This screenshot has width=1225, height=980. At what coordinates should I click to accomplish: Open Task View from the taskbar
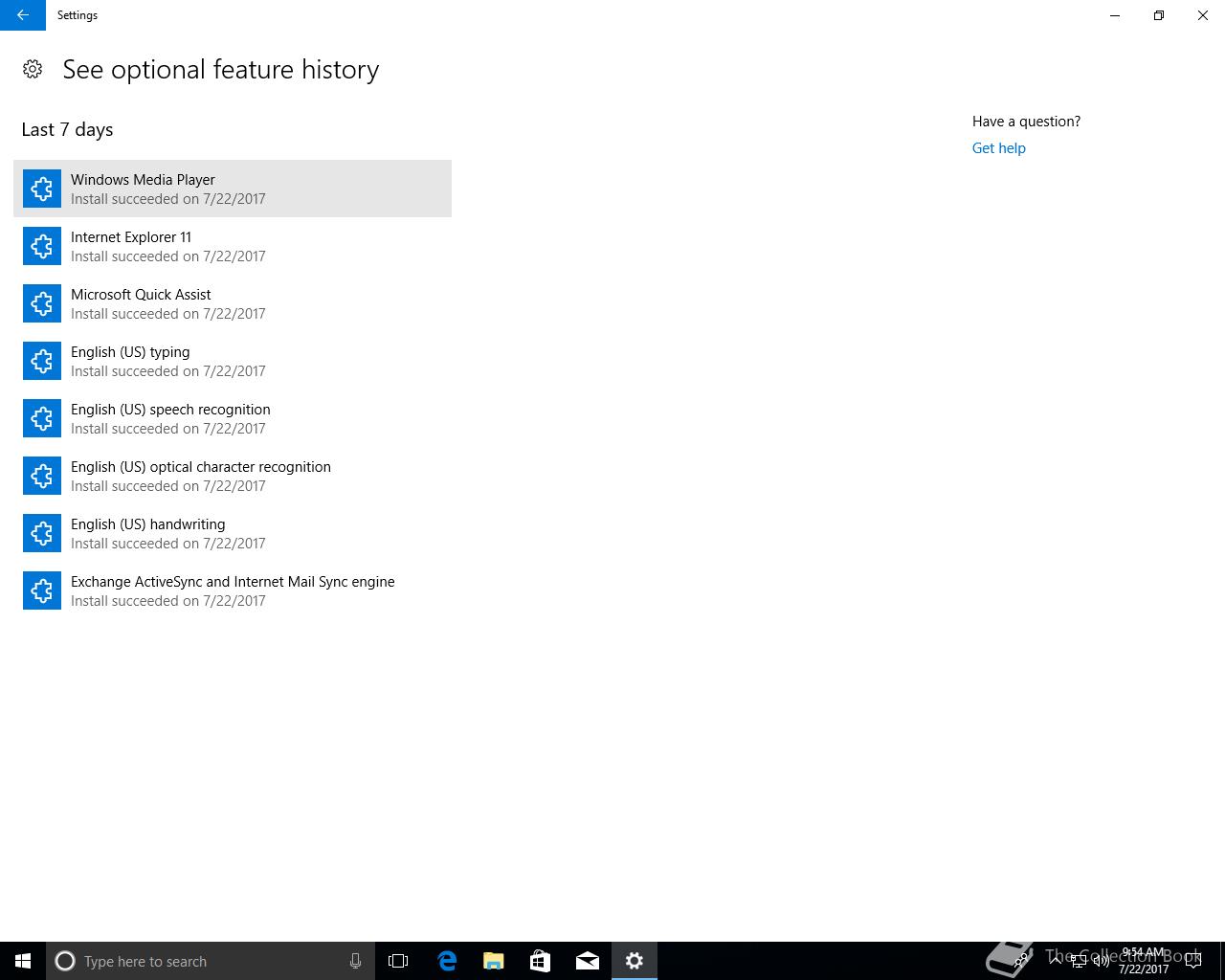(x=398, y=961)
